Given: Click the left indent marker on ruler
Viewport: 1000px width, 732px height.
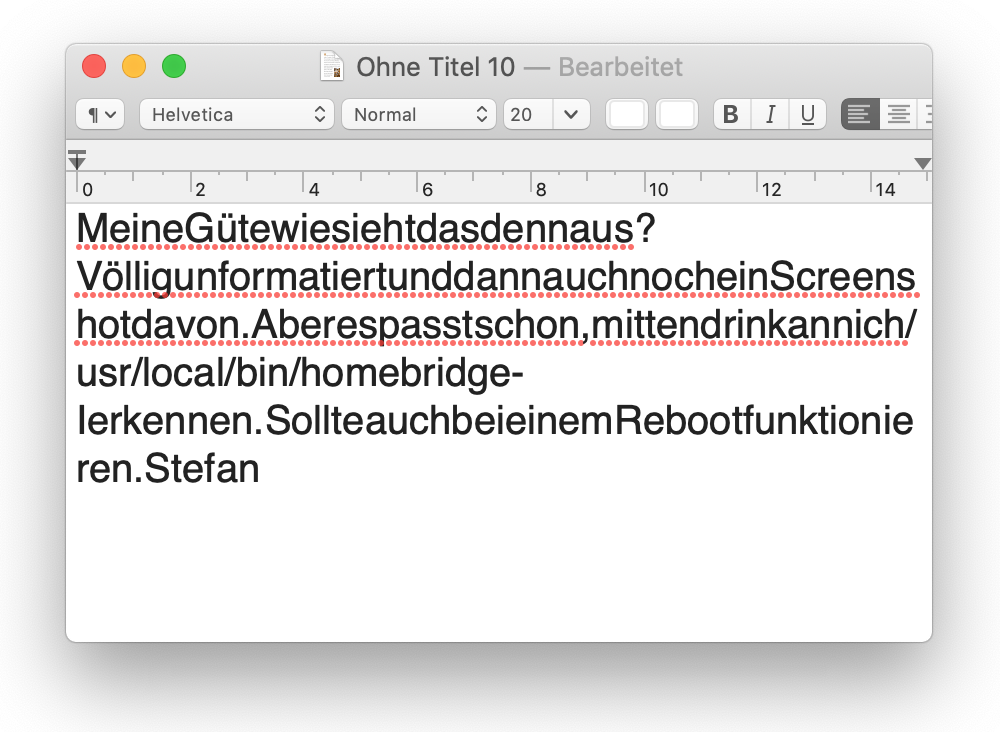Looking at the screenshot, I should [77, 160].
